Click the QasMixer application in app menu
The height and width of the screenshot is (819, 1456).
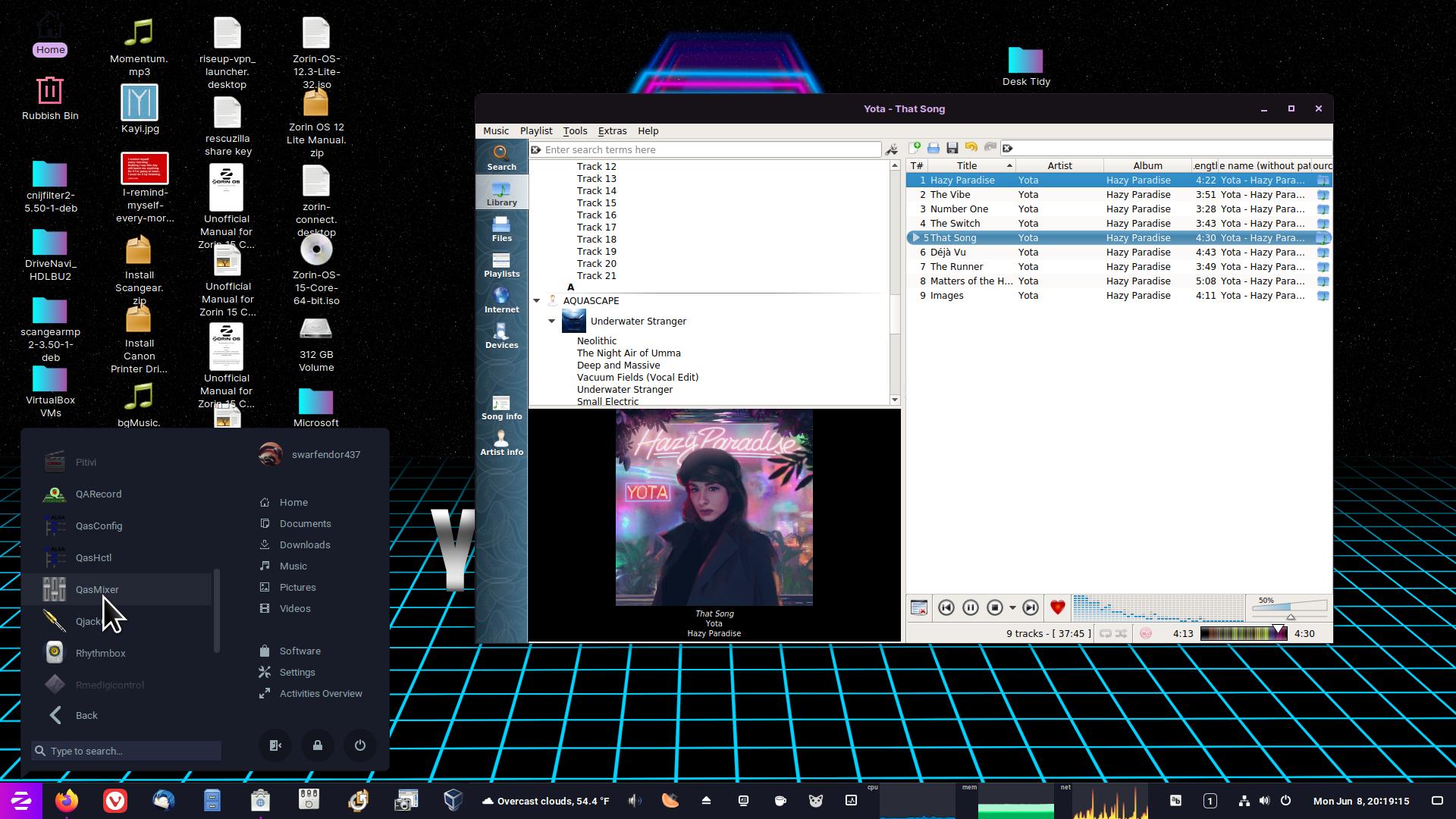pyautogui.click(x=97, y=589)
